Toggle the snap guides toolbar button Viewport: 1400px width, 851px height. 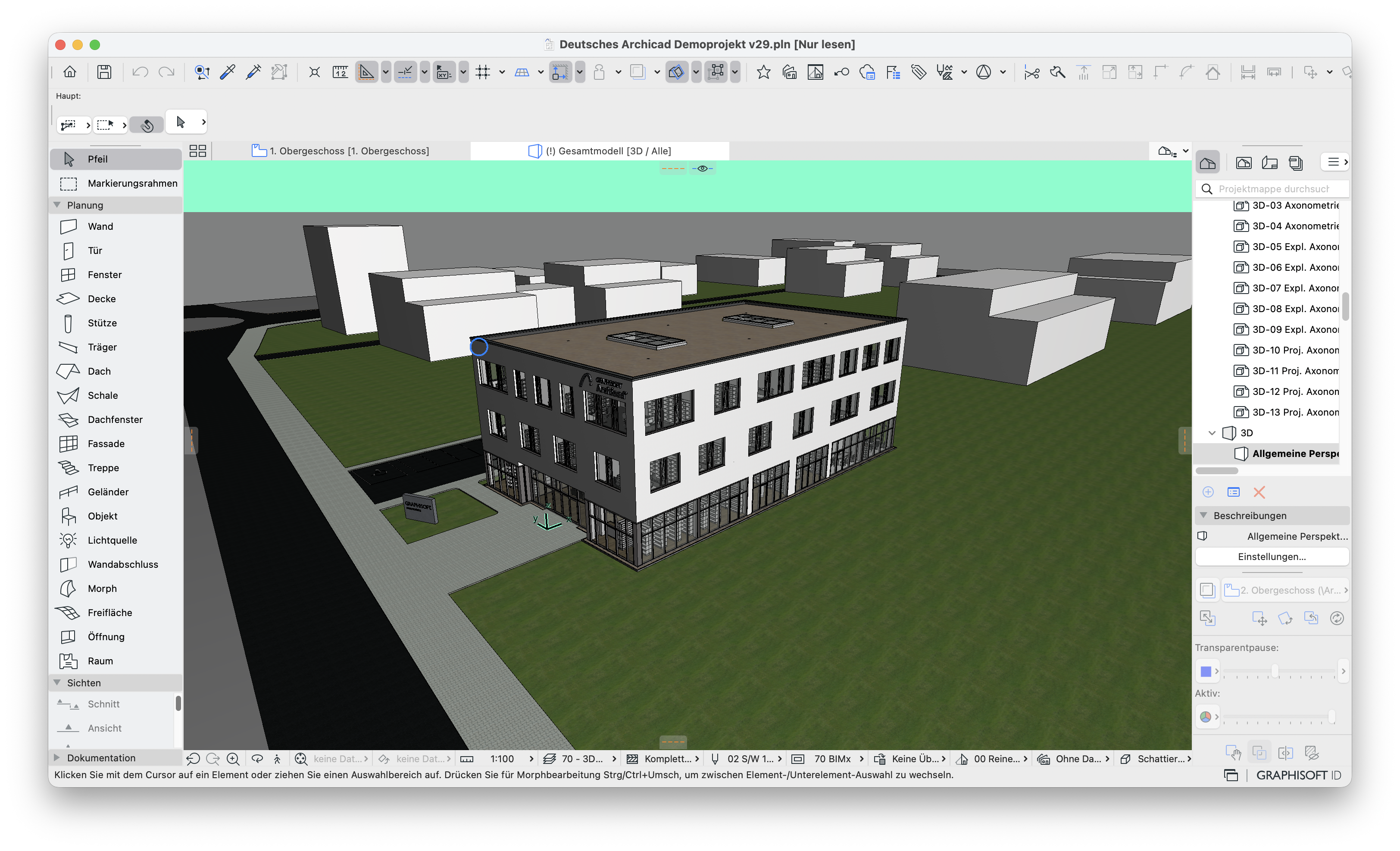(405, 72)
